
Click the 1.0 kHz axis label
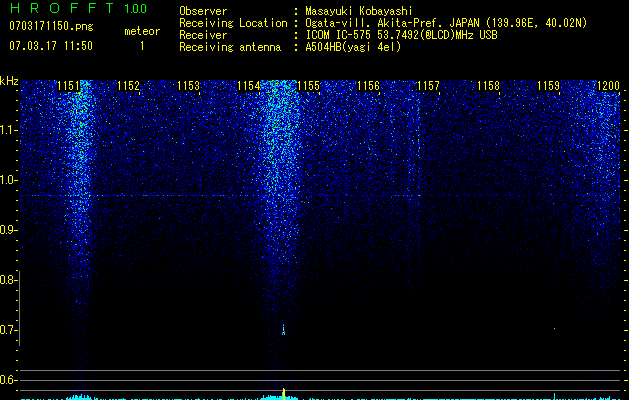point(8,180)
